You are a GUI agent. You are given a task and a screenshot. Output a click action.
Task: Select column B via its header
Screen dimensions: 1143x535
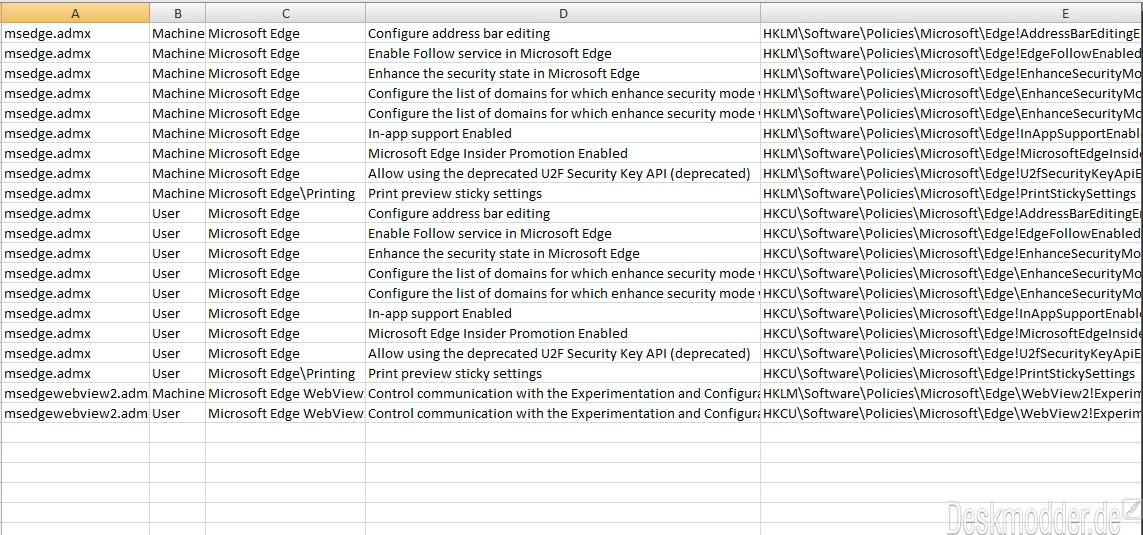pos(178,12)
